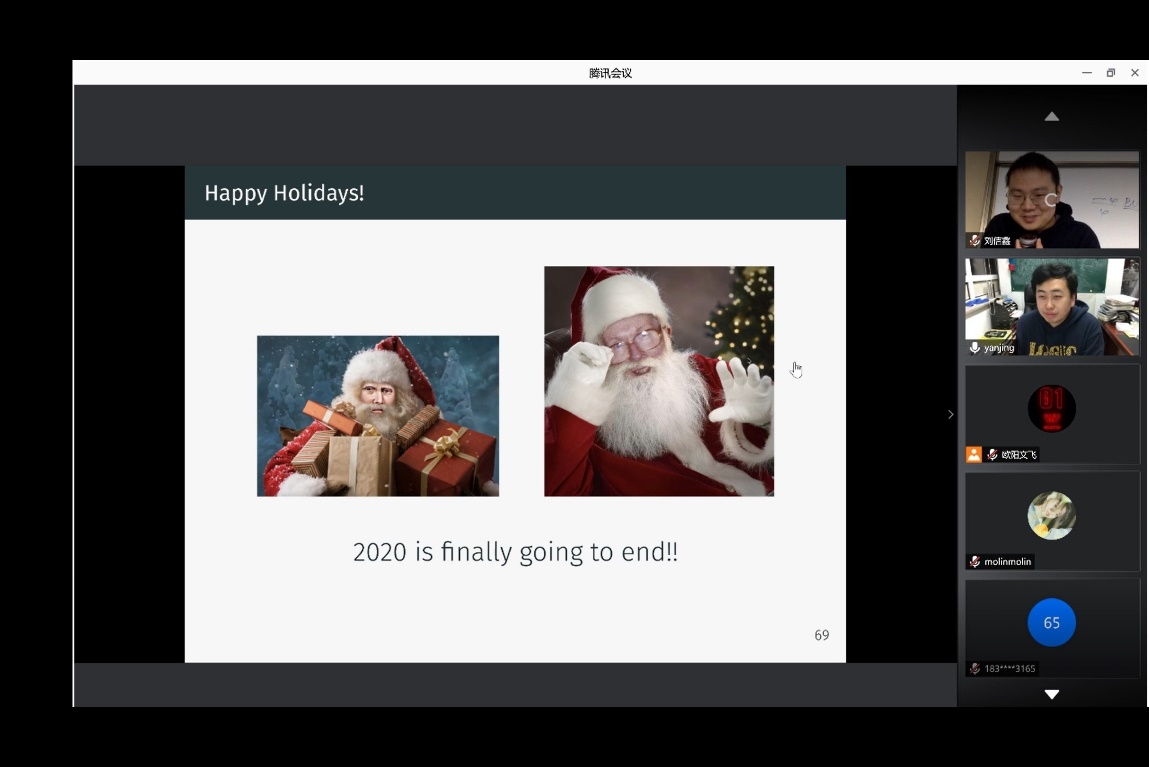Image resolution: width=1149 pixels, height=767 pixels.
Task: Click muted mic icon beside 183***3165
Action: (975, 669)
